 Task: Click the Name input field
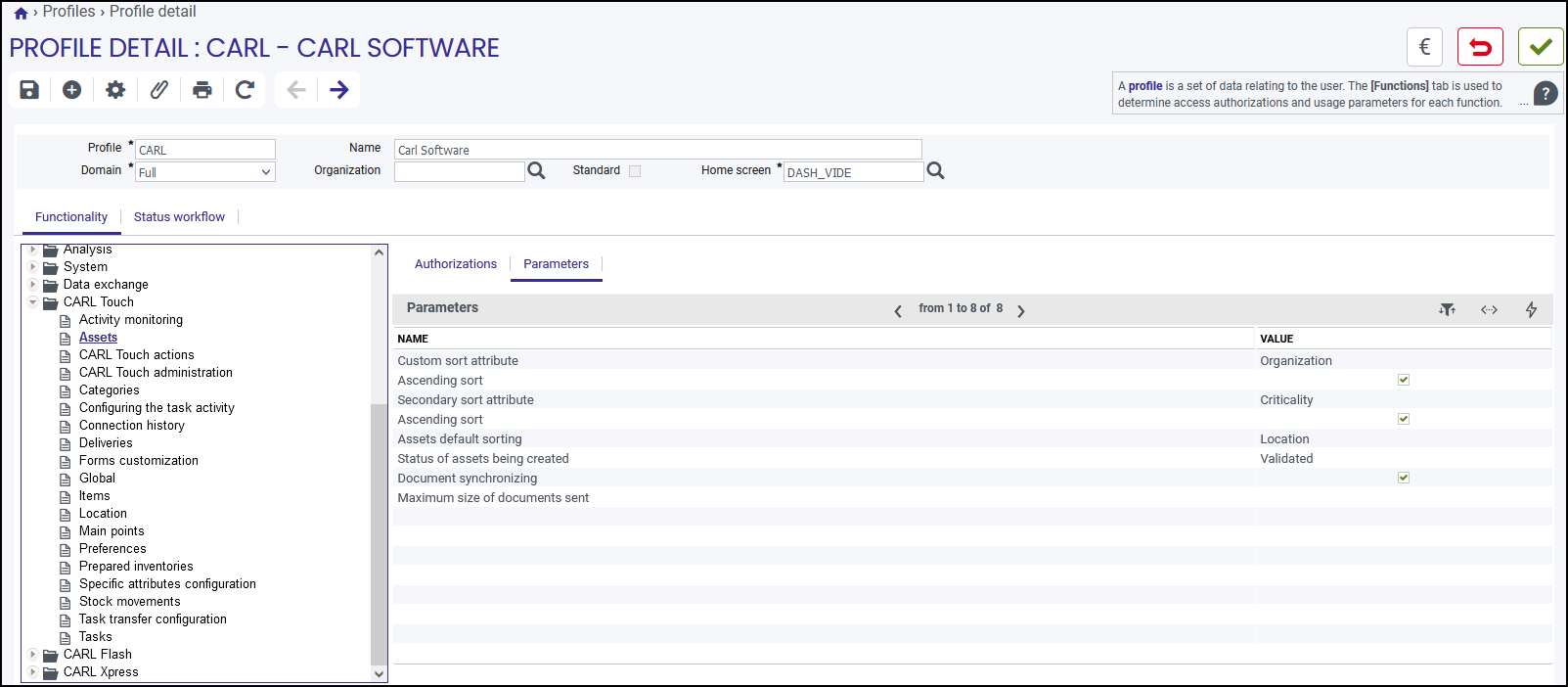pyautogui.click(x=658, y=150)
